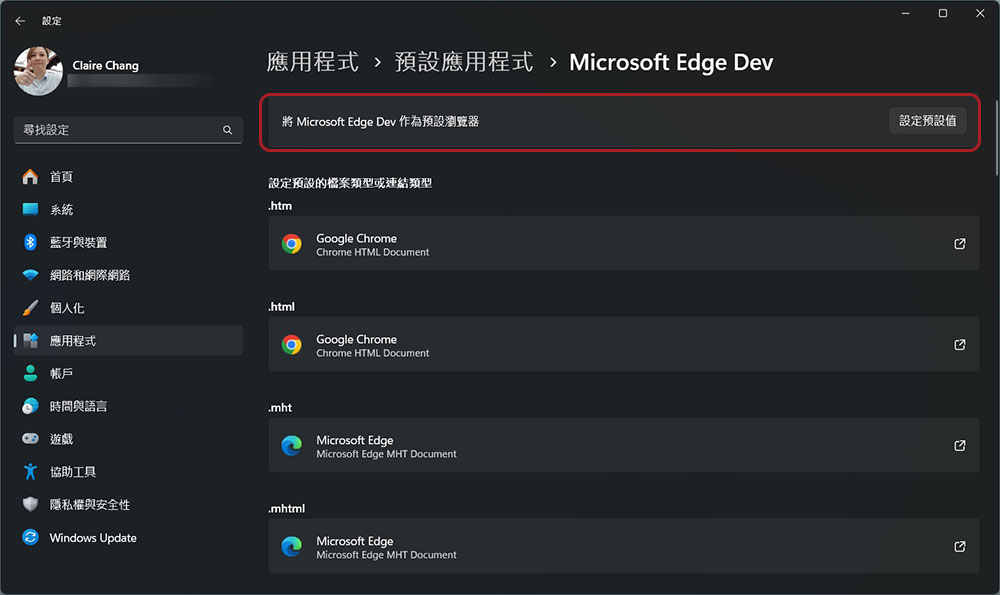
Task: Open 藍牙與裝置 settings
Action: [x=128, y=242]
